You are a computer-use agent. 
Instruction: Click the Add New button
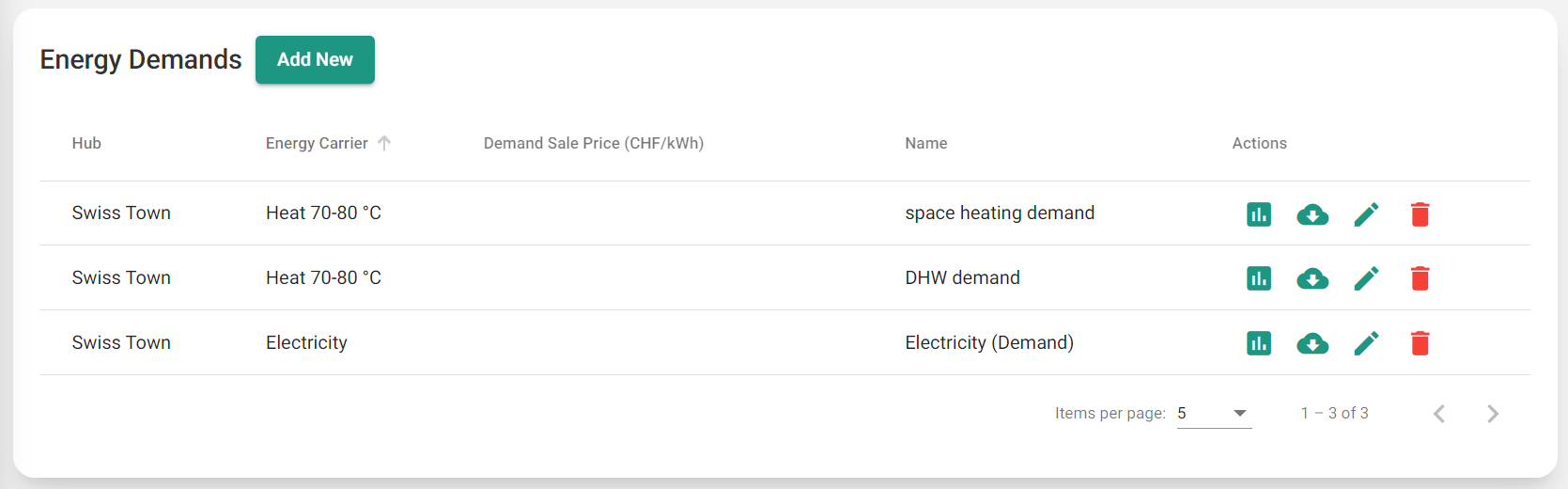pos(315,59)
